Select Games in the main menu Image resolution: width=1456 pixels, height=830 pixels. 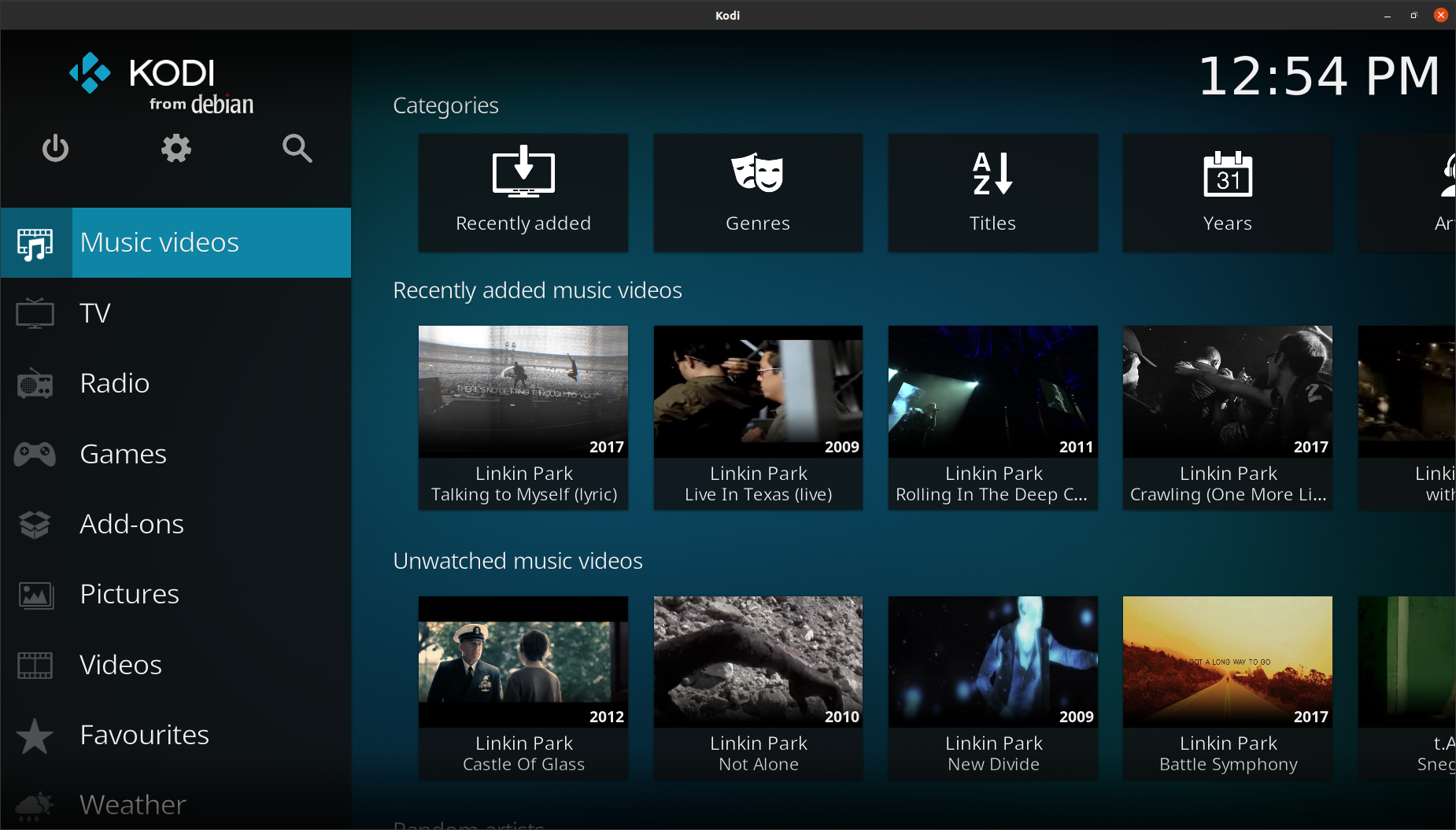tap(176, 454)
